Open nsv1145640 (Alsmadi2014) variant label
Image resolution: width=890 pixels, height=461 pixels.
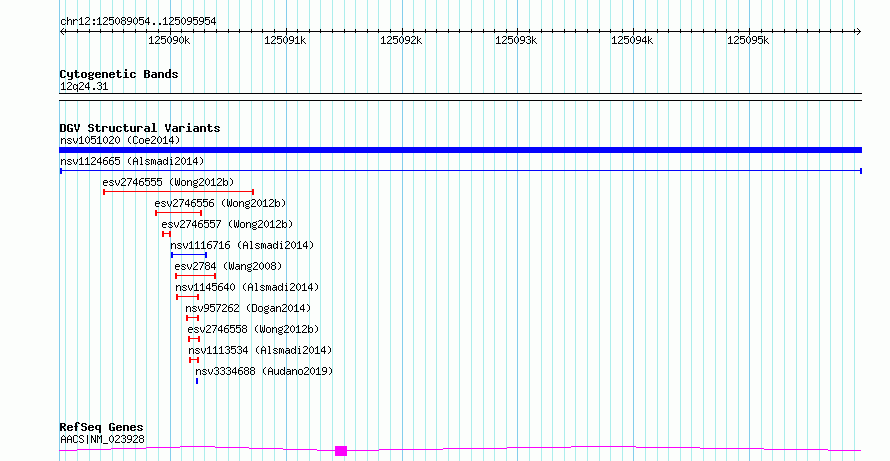pos(247,287)
